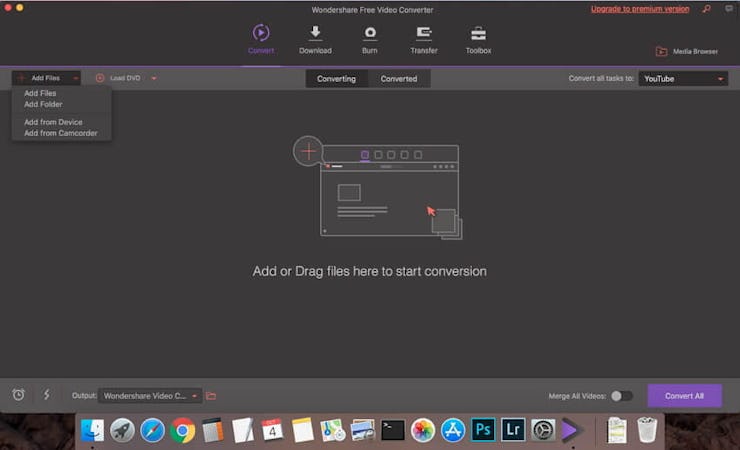Image resolution: width=740 pixels, height=450 pixels.
Task: Click the drag files illustration area
Action: point(378,188)
